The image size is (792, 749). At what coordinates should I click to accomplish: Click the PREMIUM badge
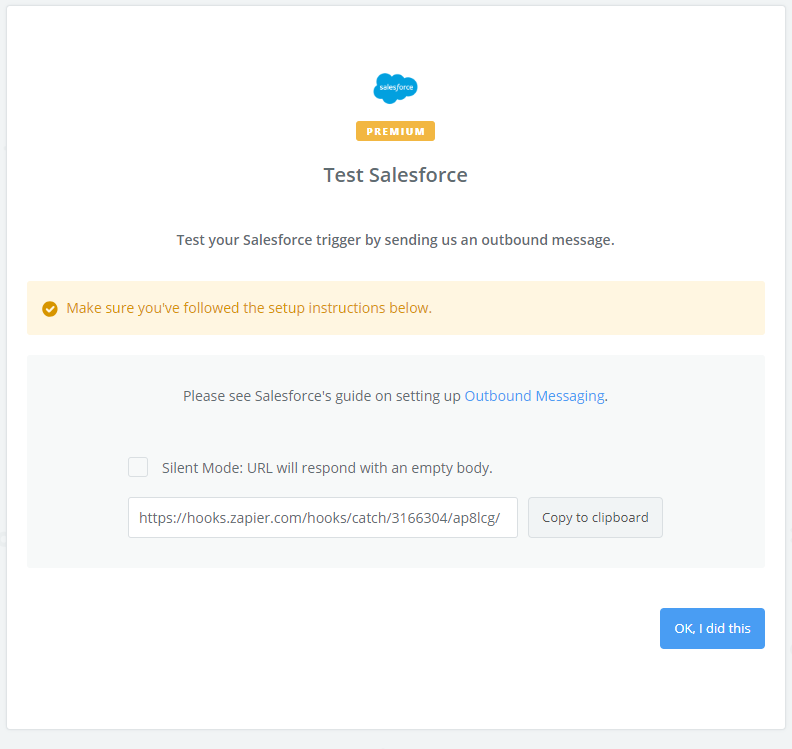(395, 131)
